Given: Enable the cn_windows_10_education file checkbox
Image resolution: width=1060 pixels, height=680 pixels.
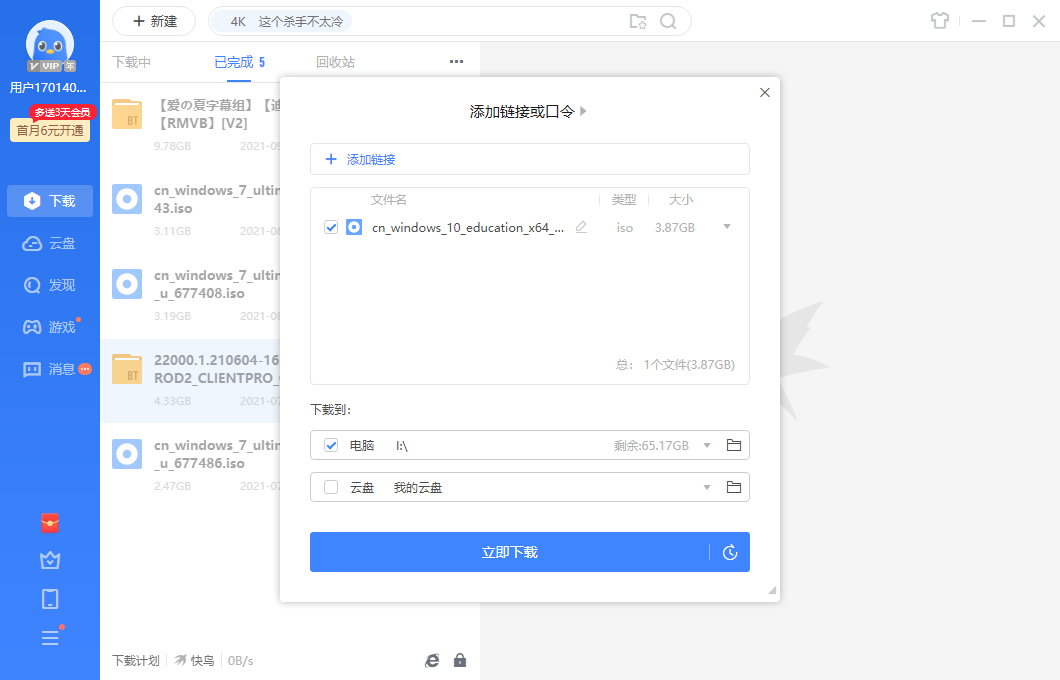Looking at the screenshot, I should [331, 227].
